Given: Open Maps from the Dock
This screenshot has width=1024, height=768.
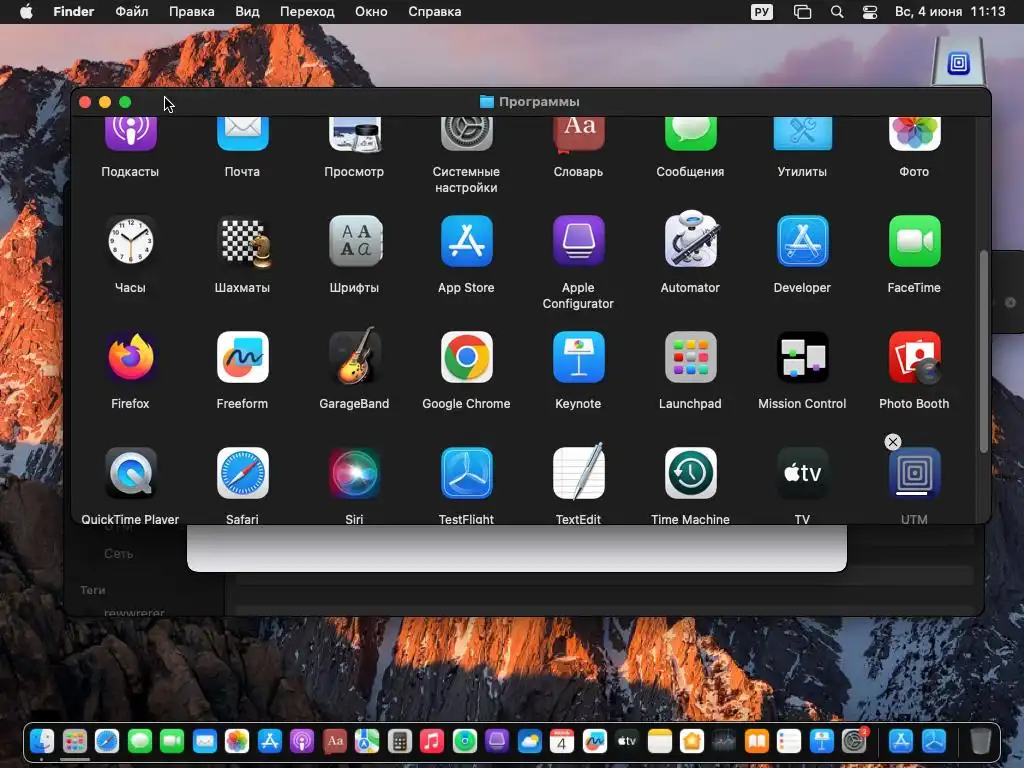Looking at the screenshot, I should tap(367, 741).
